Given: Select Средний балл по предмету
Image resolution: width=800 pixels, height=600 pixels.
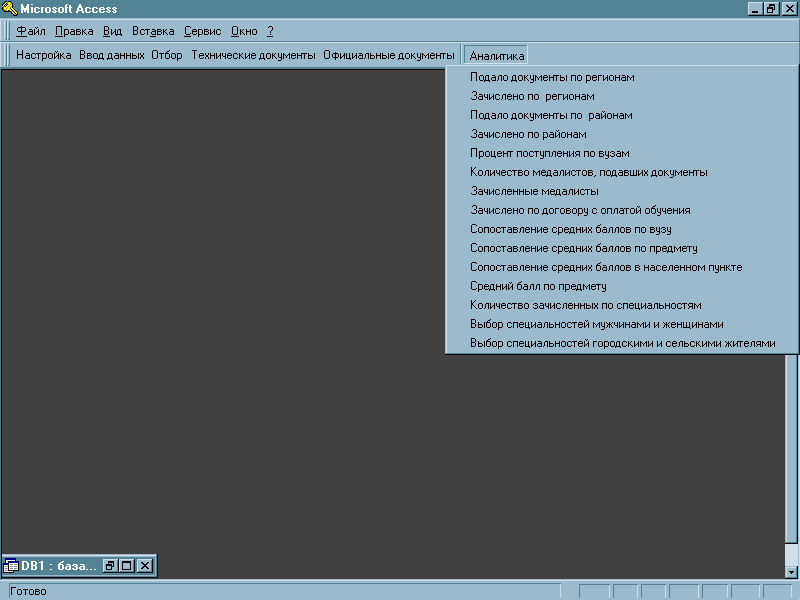Looking at the screenshot, I should click(x=622, y=286).
